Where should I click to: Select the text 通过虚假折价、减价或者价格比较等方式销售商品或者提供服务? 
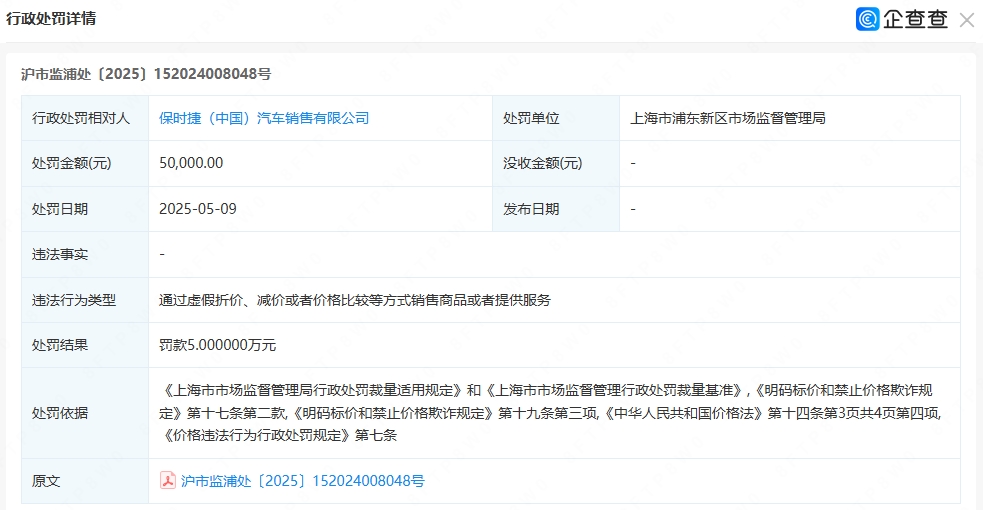[x=354, y=300]
